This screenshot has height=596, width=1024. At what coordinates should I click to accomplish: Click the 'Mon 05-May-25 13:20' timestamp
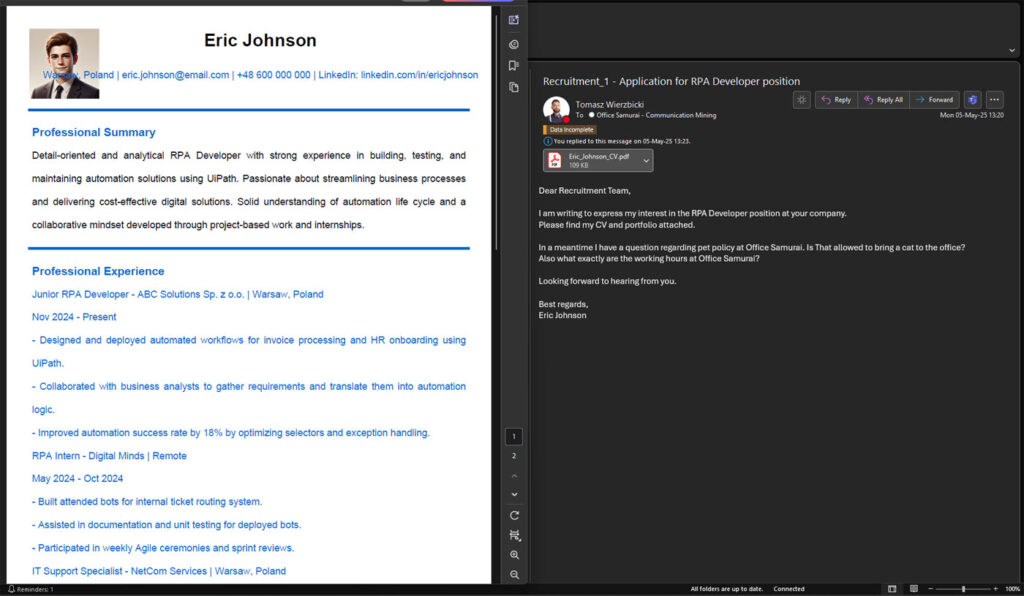click(971, 116)
